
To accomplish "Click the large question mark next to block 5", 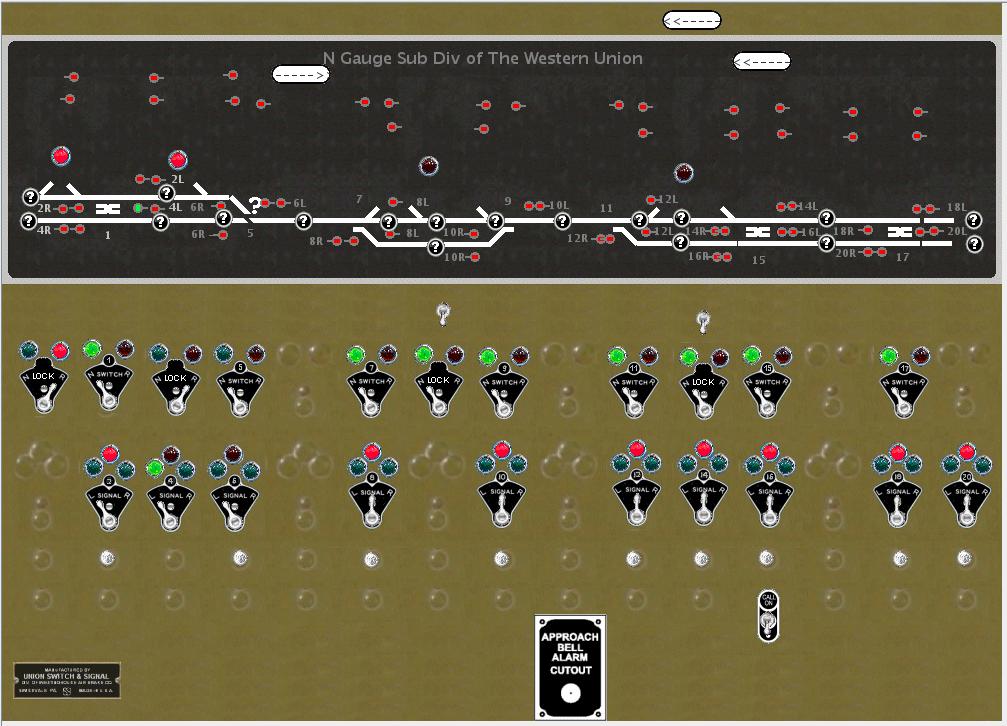I will click(x=254, y=206).
